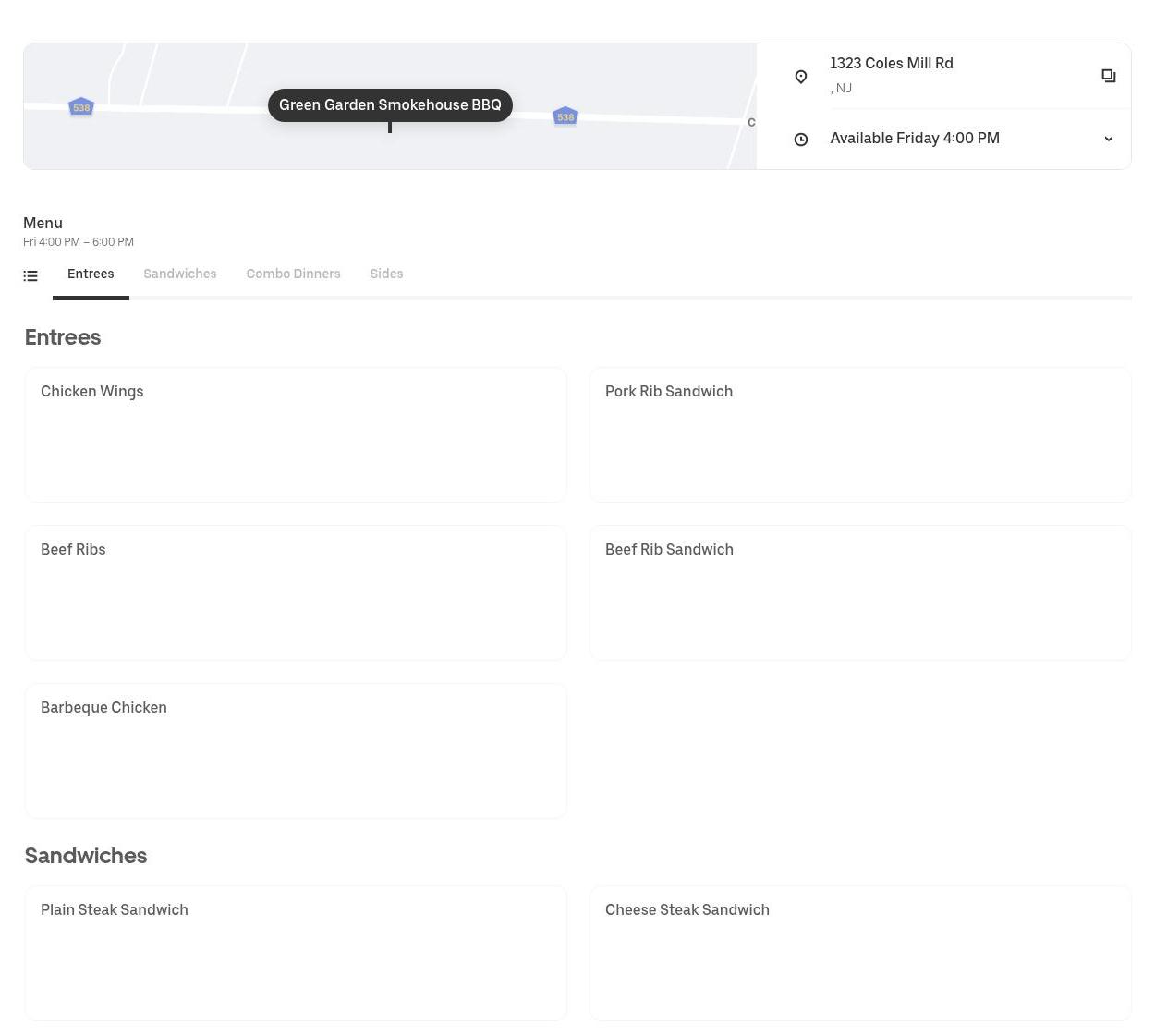Image resolution: width=1155 pixels, height=1036 pixels.
Task: Click the location pin icon near address
Action: 801,77
